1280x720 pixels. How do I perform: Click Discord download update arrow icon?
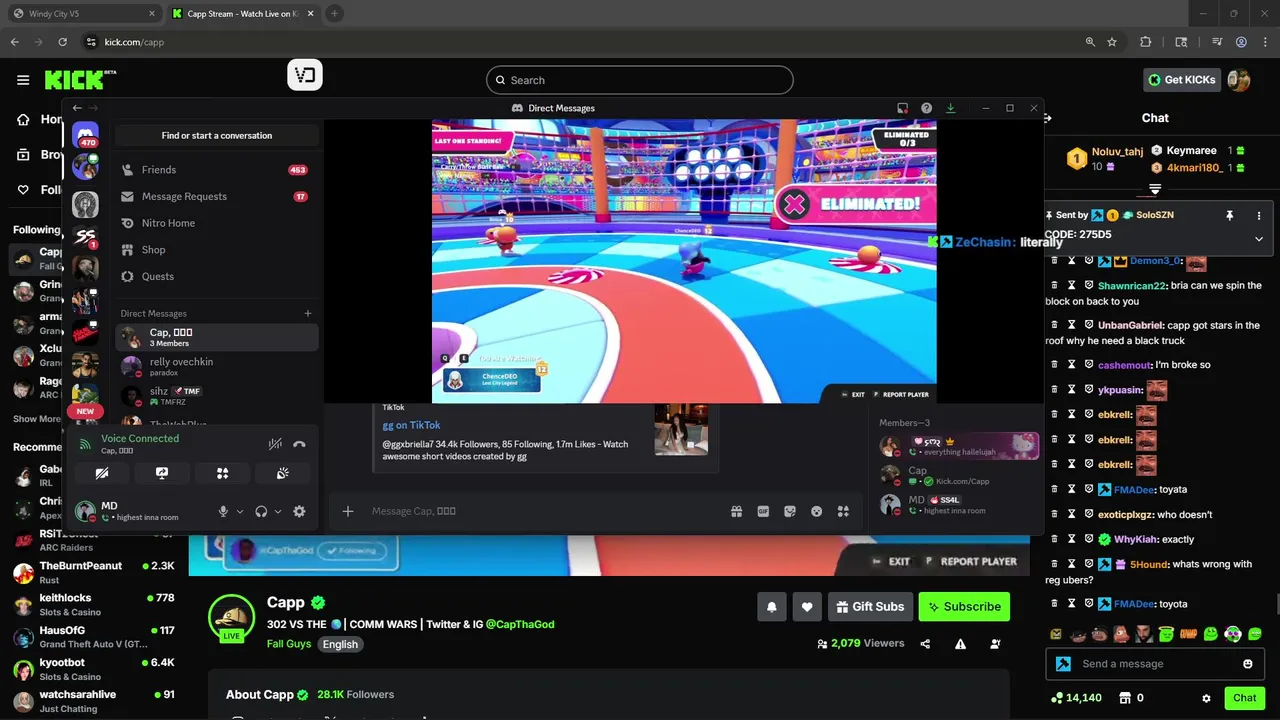click(x=951, y=108)
